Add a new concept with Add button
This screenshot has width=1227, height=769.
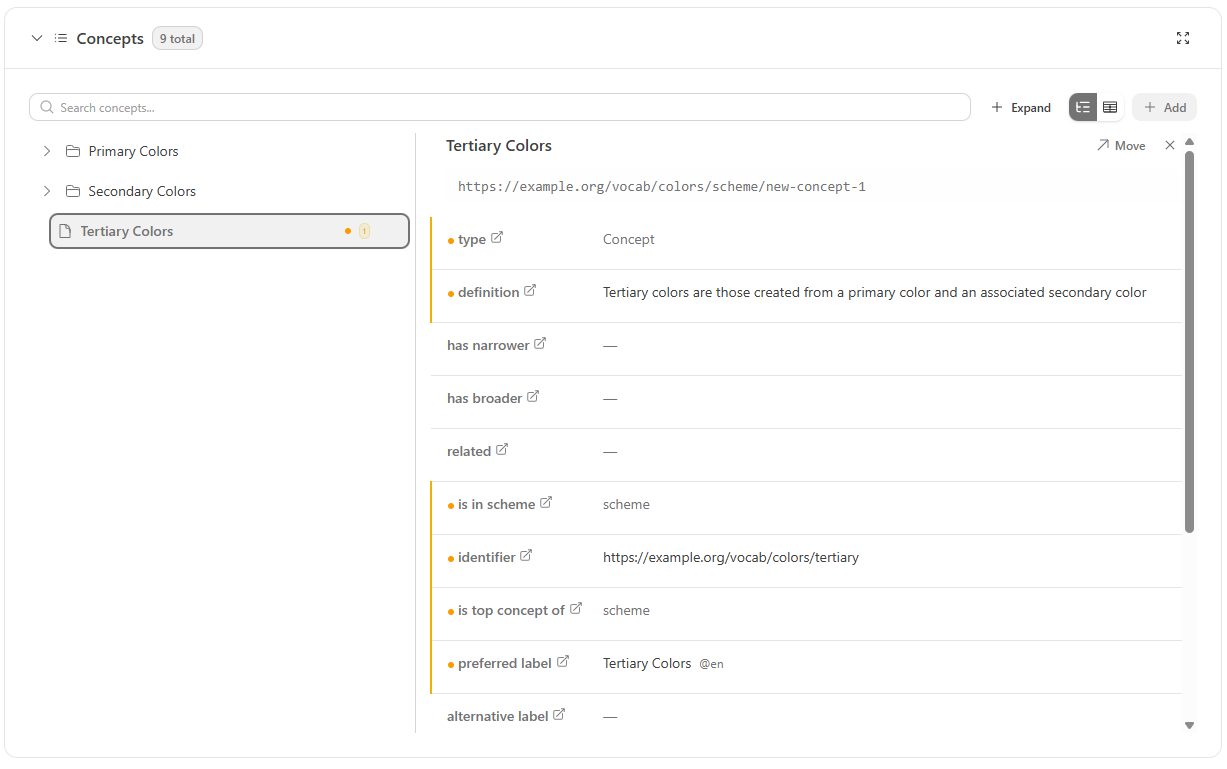tap(1164, 107)
